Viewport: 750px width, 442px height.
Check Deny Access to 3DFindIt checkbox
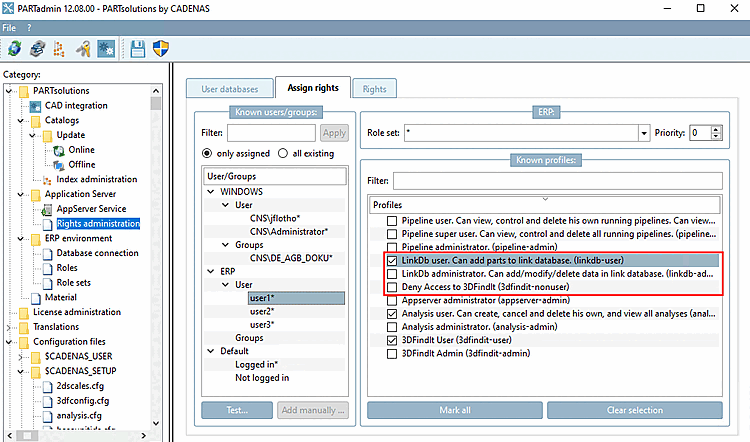point(392,287)
